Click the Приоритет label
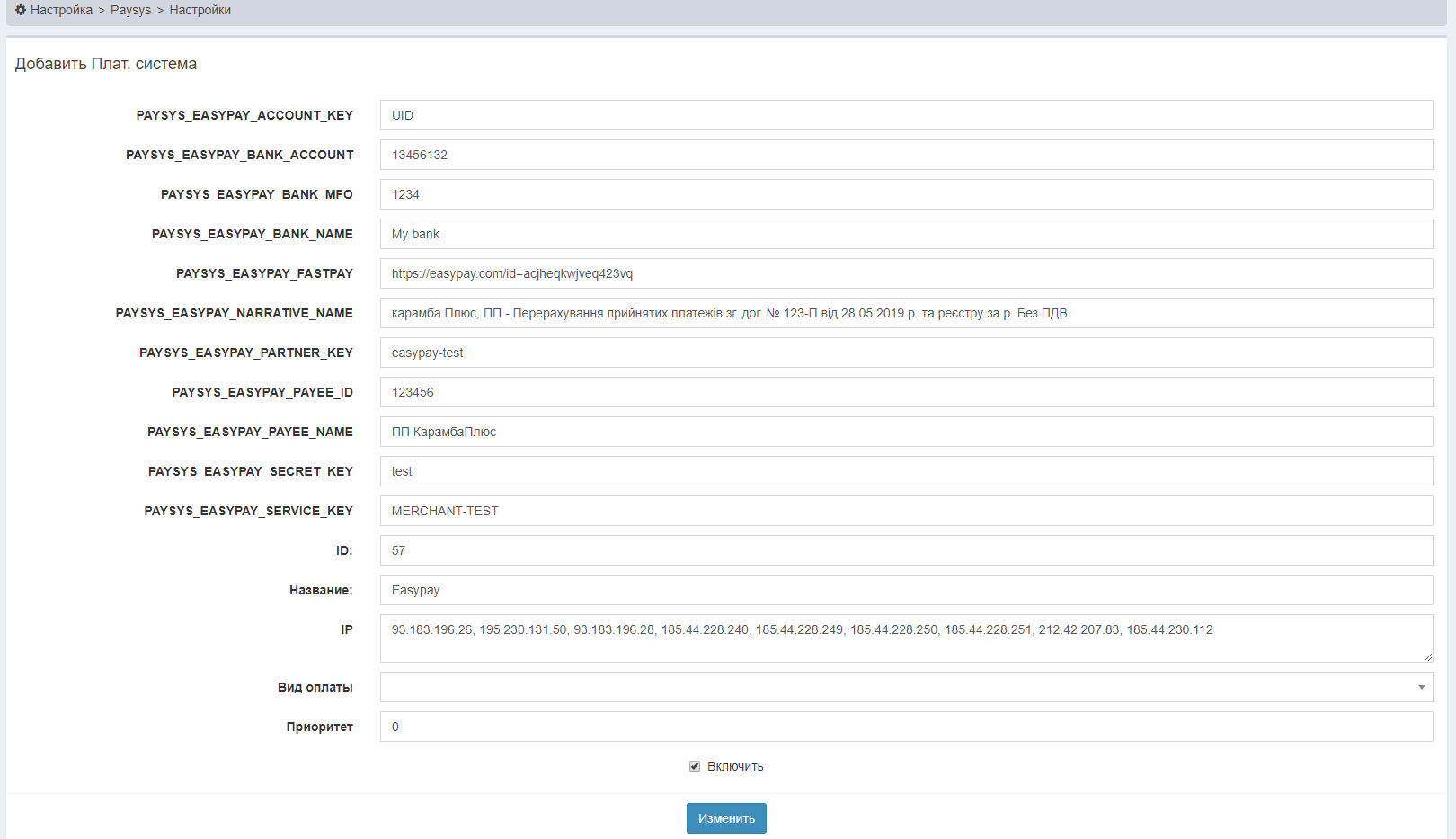1456x839 pixels. click(320, 727)
